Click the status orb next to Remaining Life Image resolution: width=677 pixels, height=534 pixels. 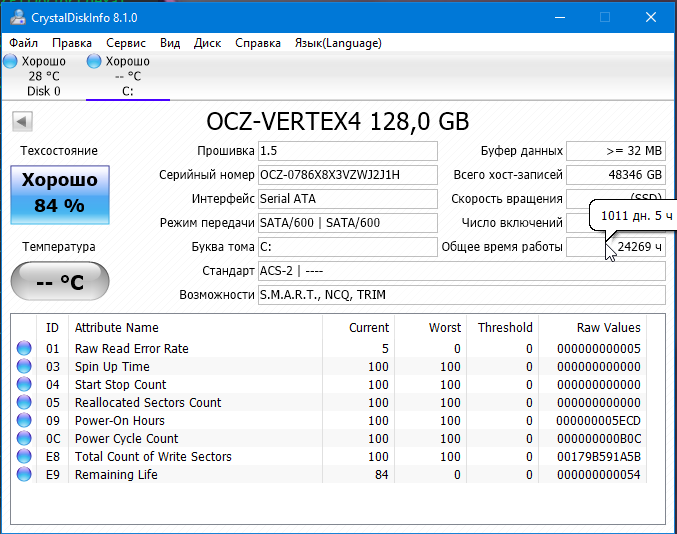pos(24,474)
